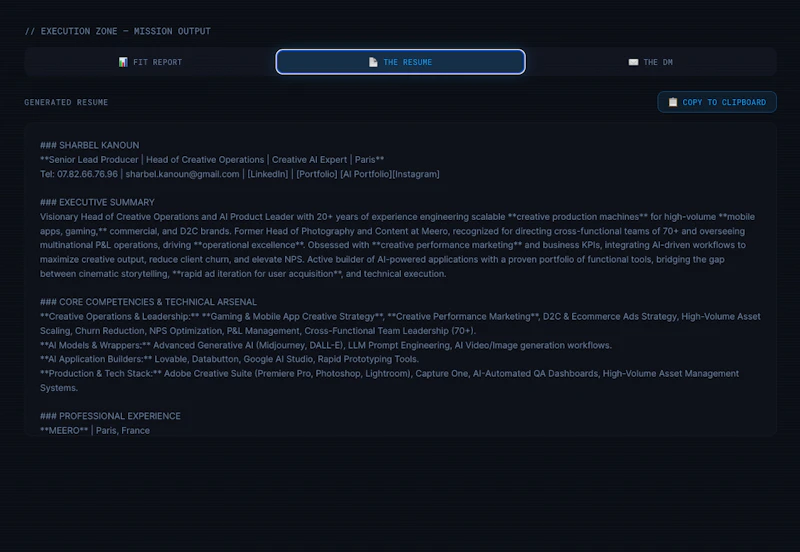Click the '### SHARBEL KANOUN' line
Screen dimensions: 800x552
(90, 145)
